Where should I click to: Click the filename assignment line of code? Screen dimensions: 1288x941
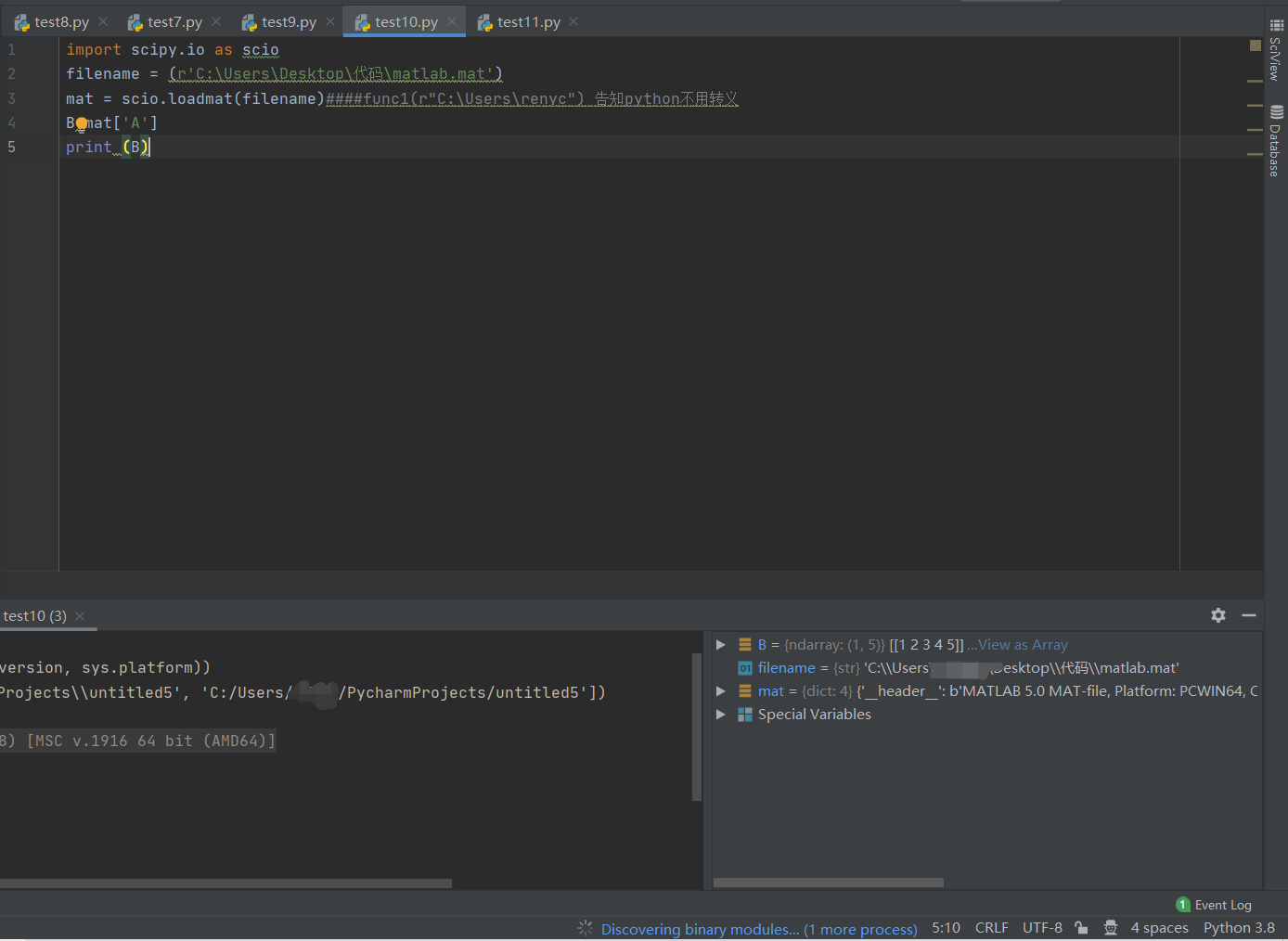click(284, 74)
